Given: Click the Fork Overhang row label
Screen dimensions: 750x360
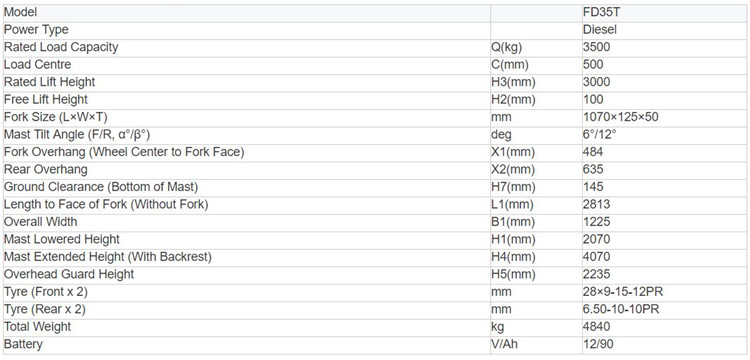Looking at the screenshot, I should (124, 152).
